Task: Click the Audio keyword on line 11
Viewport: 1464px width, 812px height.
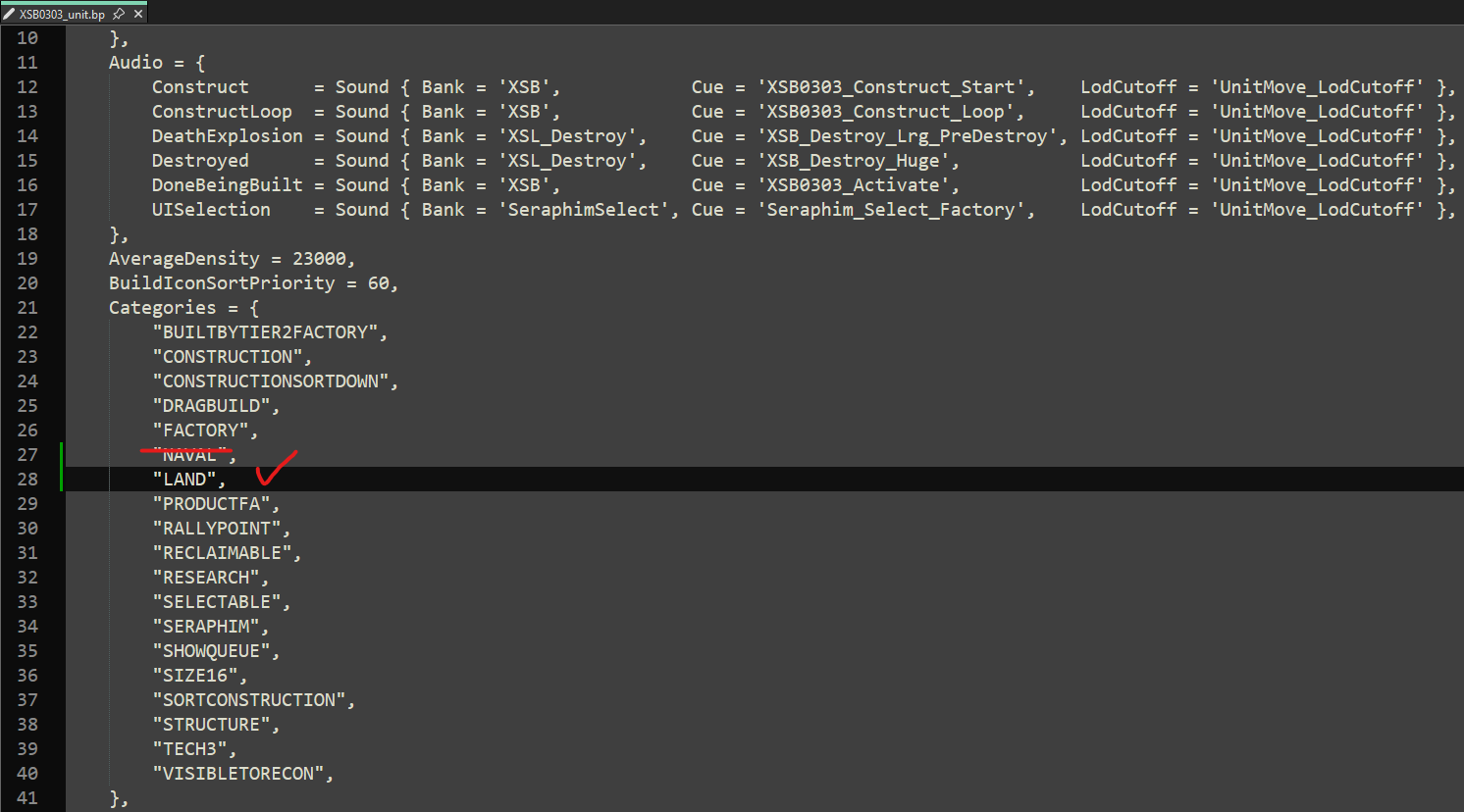Action: (x=135, y=63)
